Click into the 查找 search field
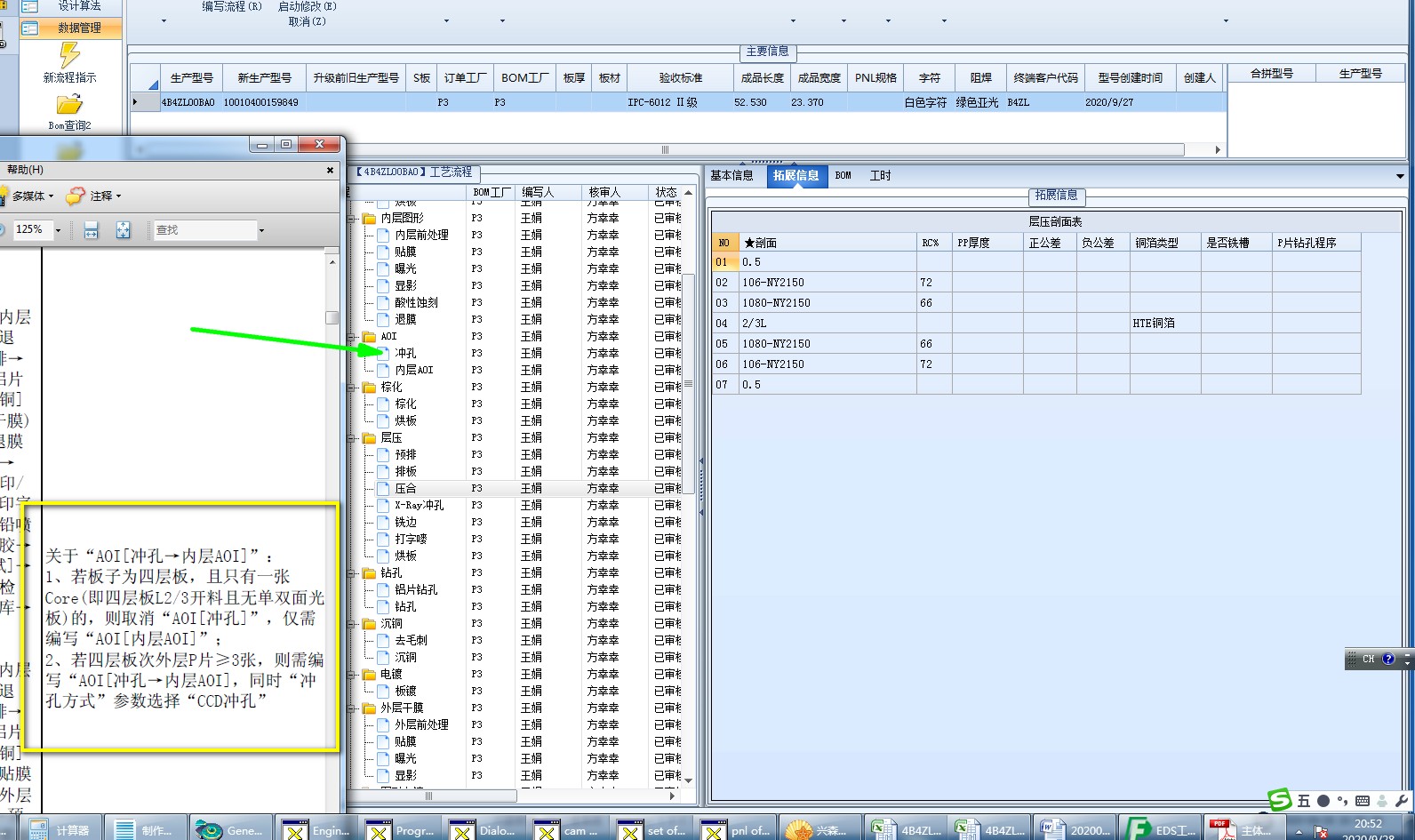The image size is (1415, 840). [204, 230]
